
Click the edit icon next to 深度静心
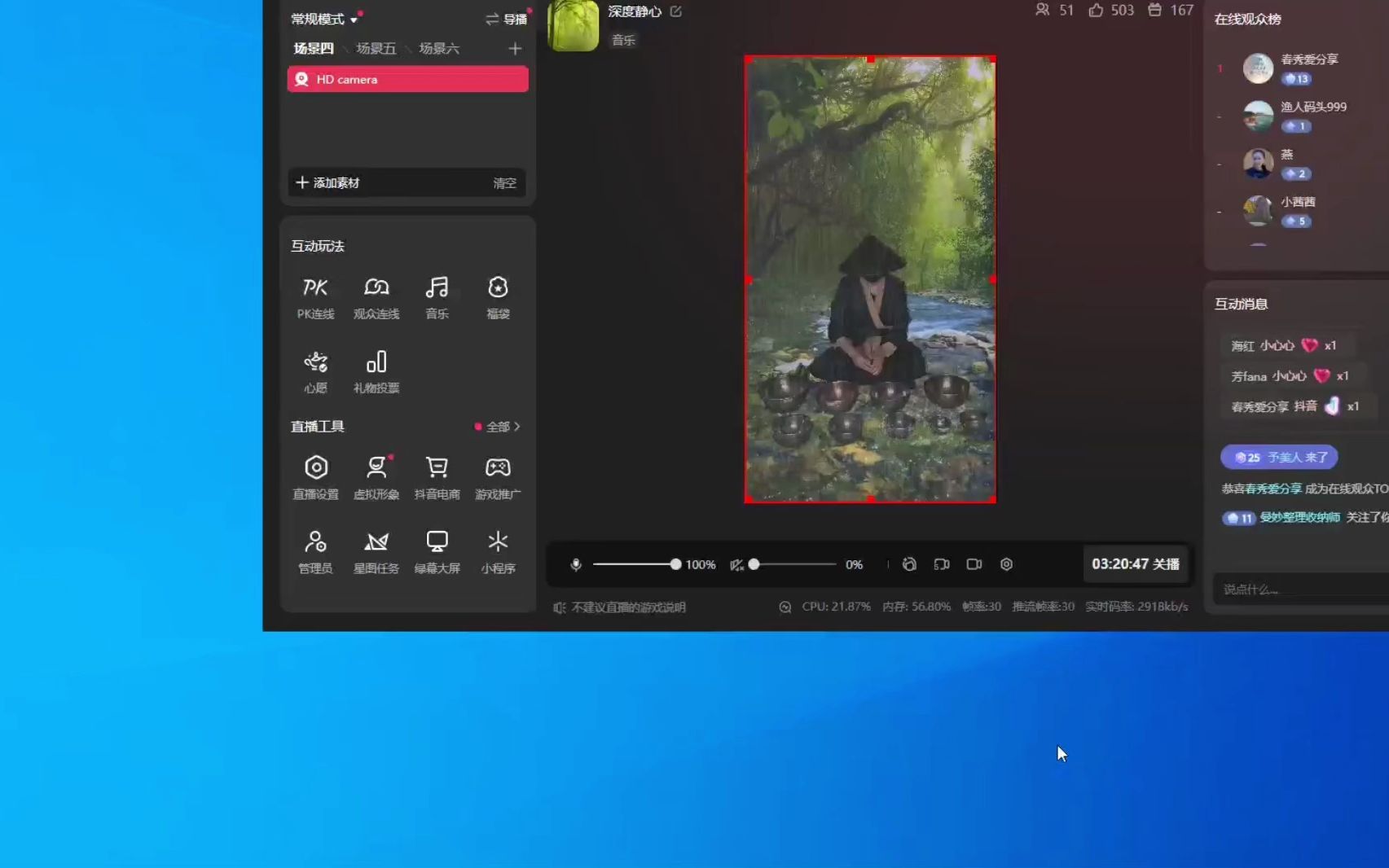pyautogui.click(x=675, y=11)
